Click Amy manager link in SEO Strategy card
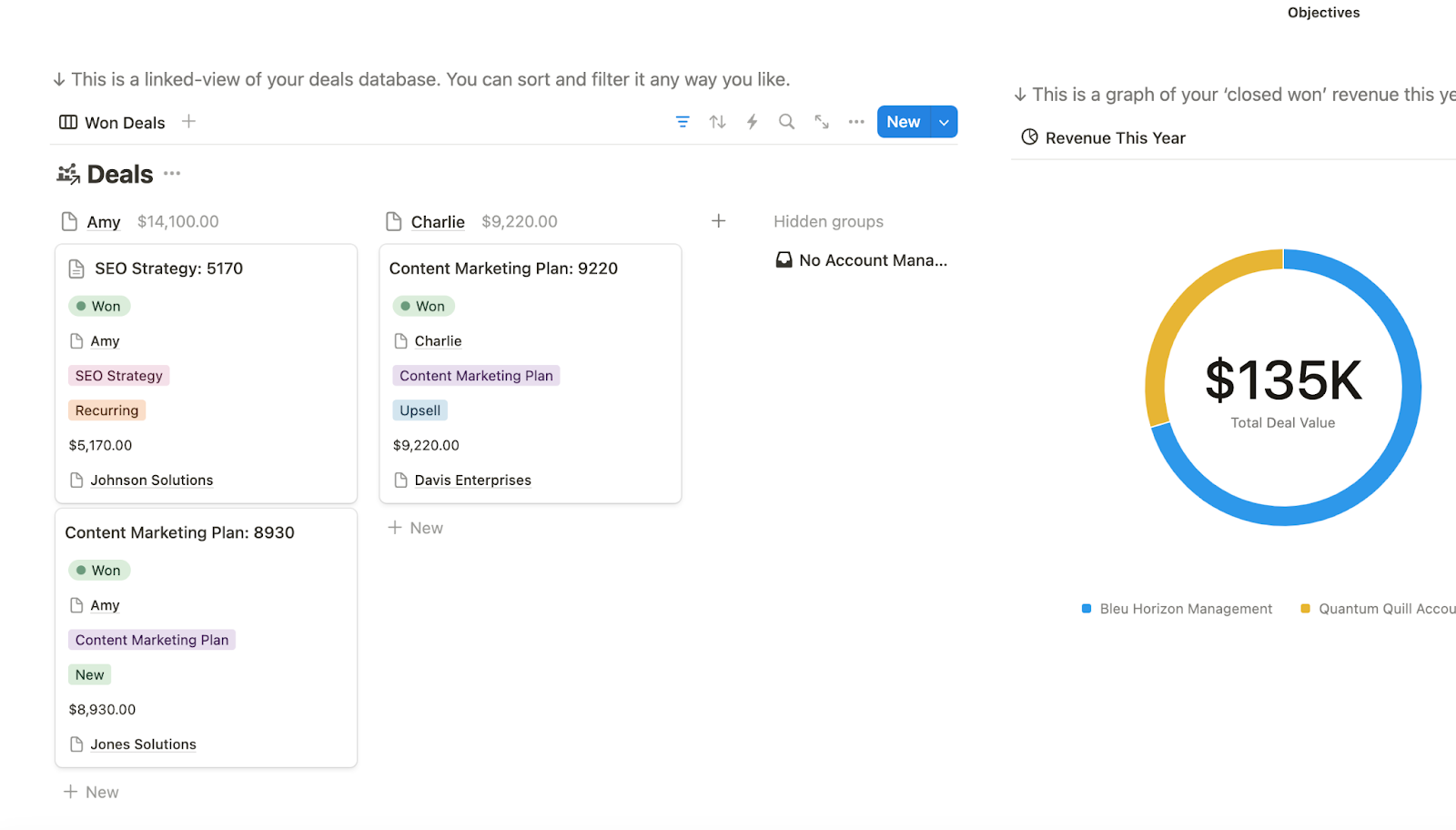 pyautogui.click(x=105, y=341)
